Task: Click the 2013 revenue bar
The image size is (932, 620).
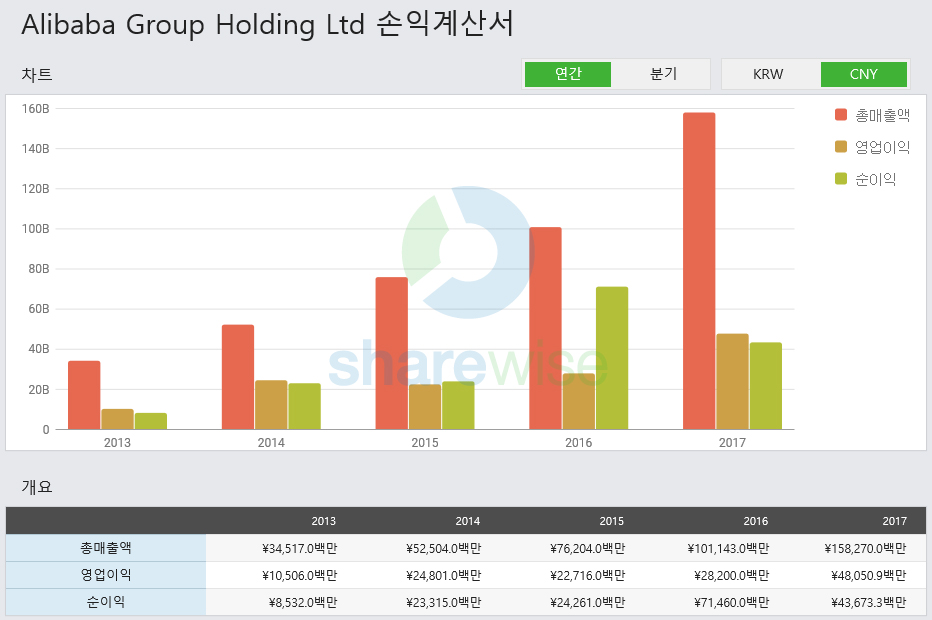Action: point(84,395)
